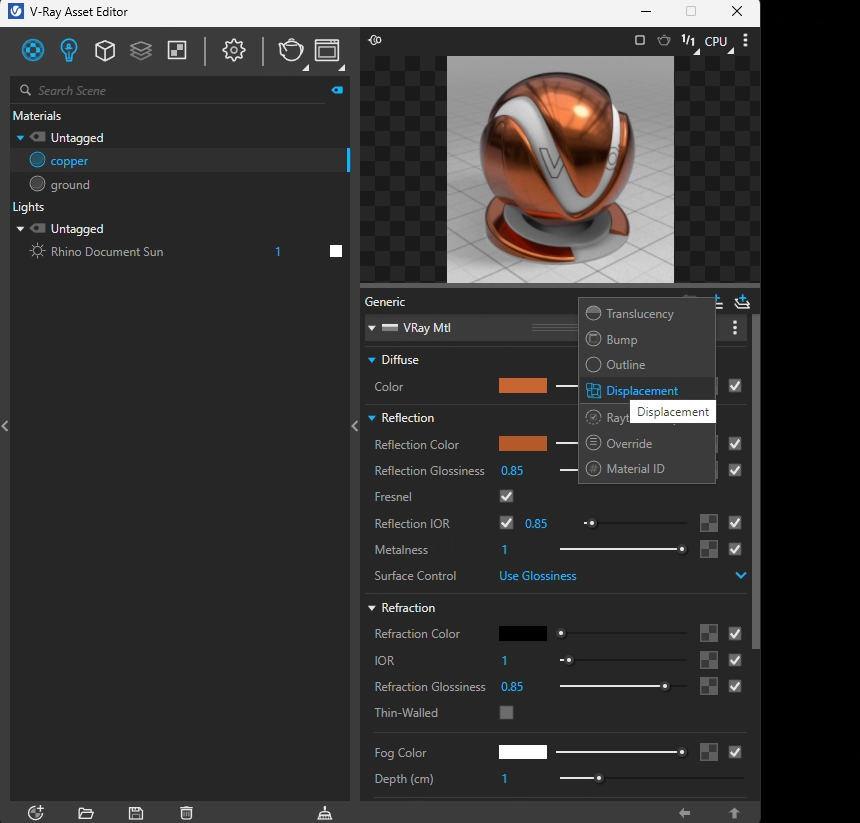This screenshot has width=860, height=823.
Task: Click the small teapot icon above the preview
Action: click(664, 40)
